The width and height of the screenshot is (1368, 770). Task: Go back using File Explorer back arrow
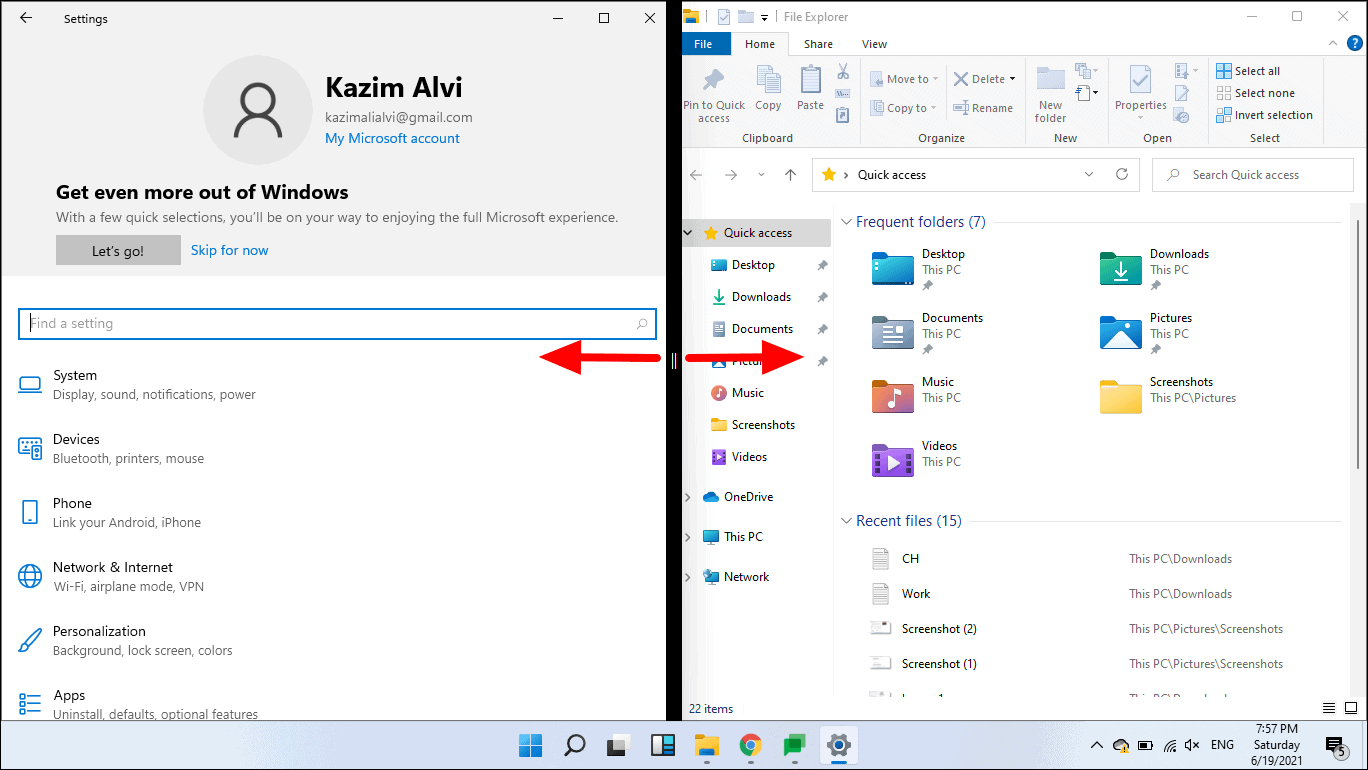[697, 175]
